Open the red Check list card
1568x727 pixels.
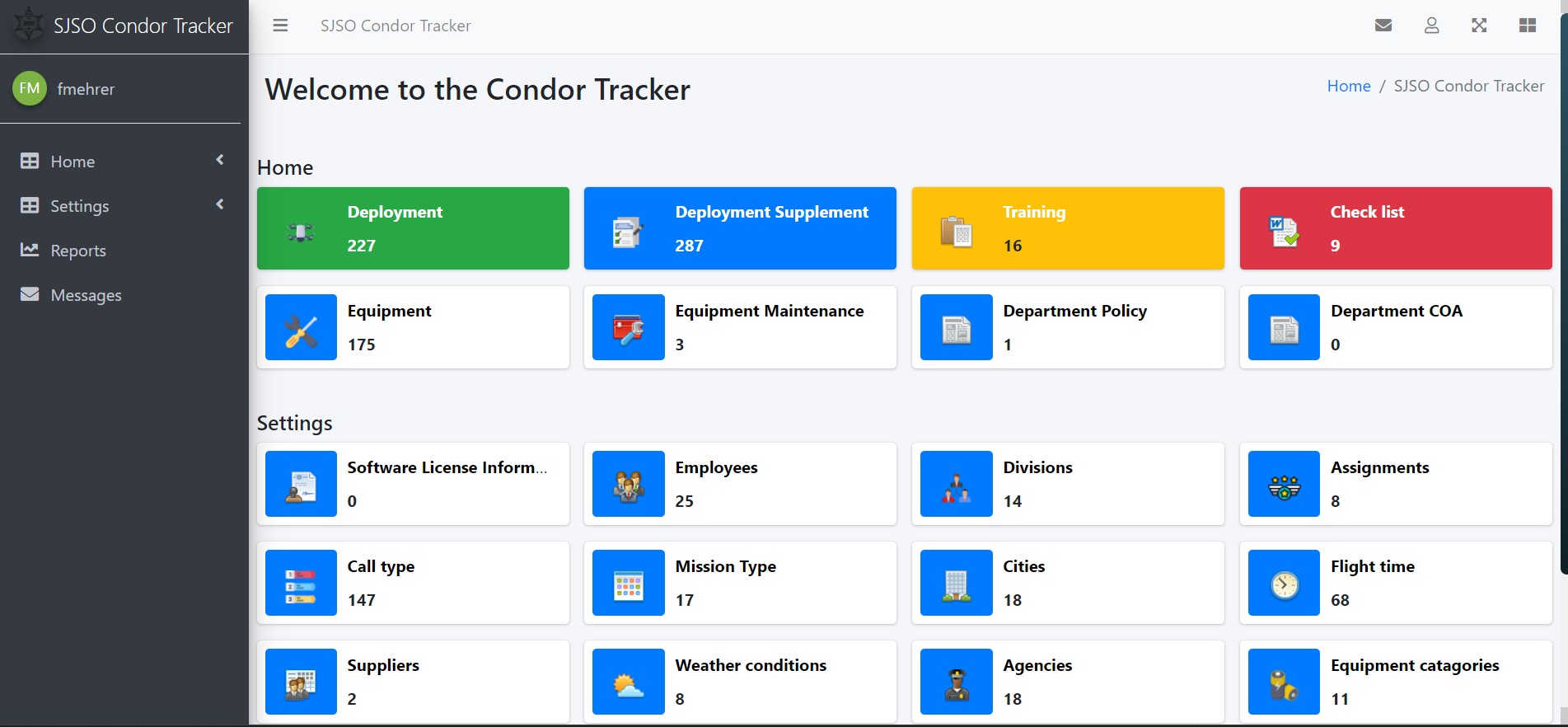[x=1395, y=228]
